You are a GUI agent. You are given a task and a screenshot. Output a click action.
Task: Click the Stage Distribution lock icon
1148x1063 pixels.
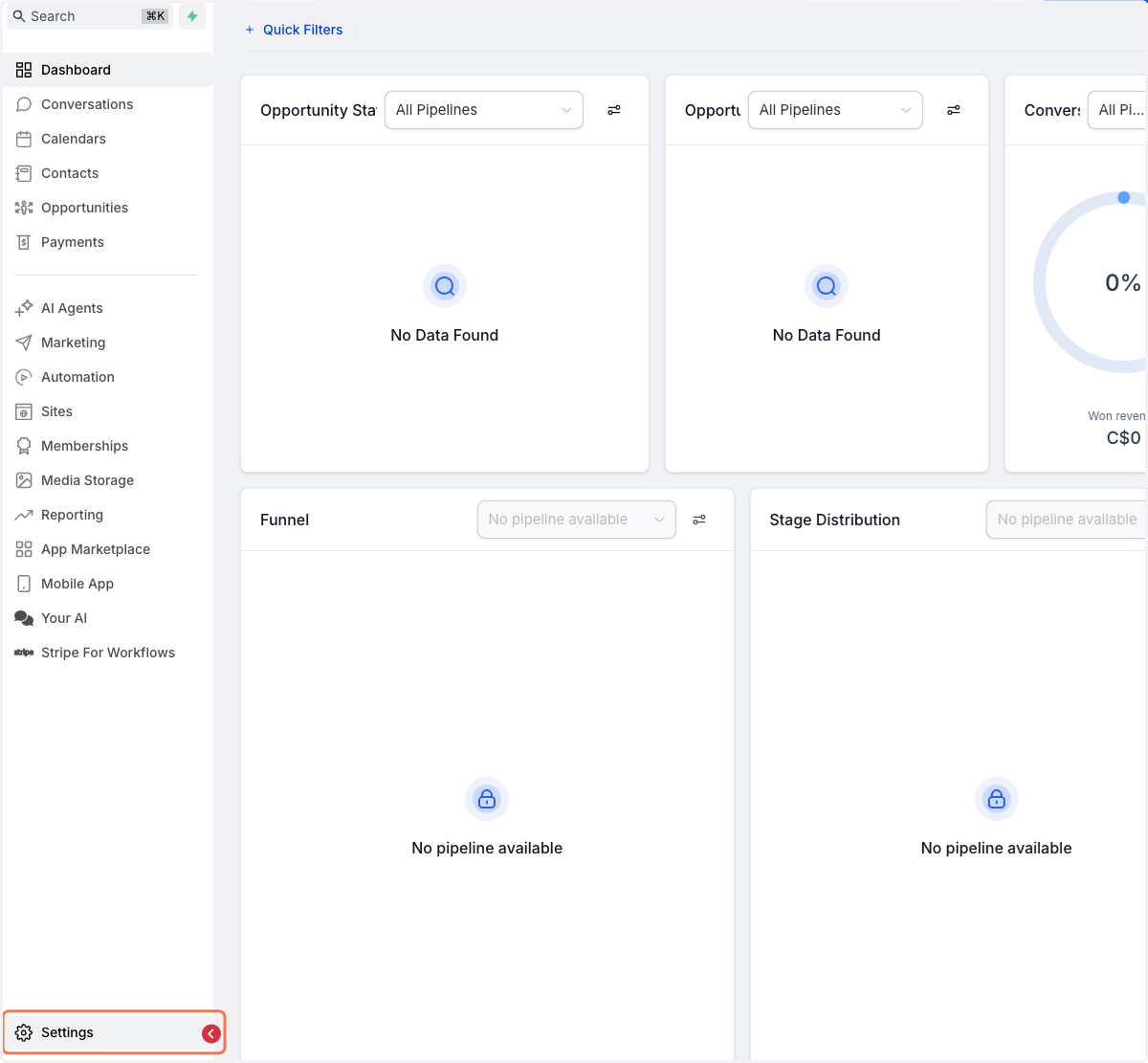pos(996,799)
